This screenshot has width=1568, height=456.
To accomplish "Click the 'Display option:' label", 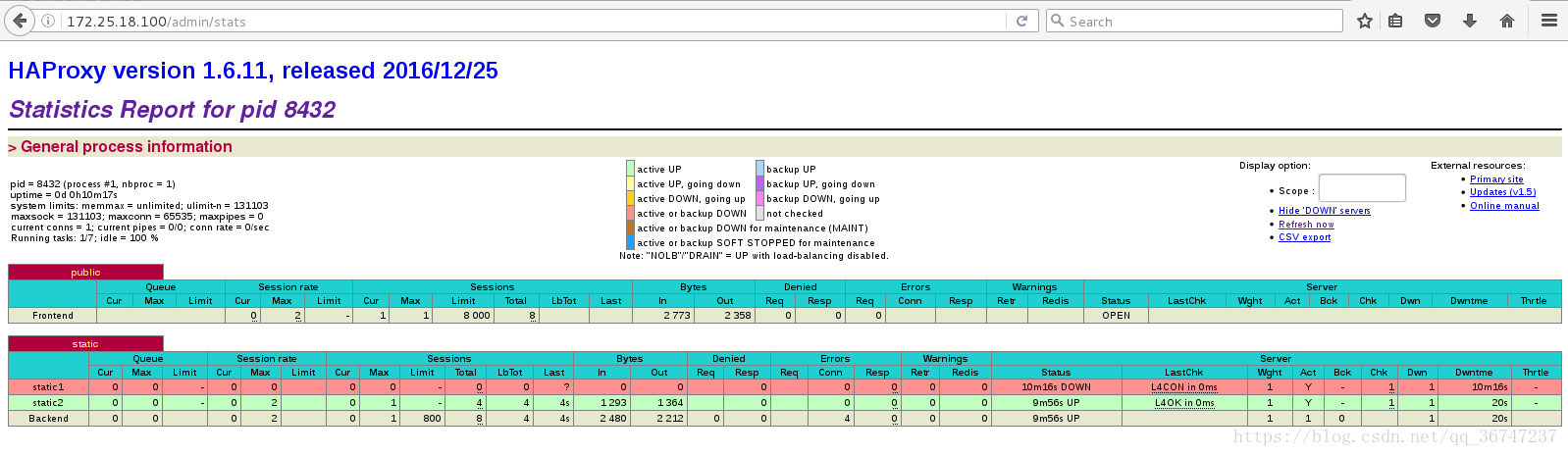I will pyautogui.click(x=1275, y=166).
